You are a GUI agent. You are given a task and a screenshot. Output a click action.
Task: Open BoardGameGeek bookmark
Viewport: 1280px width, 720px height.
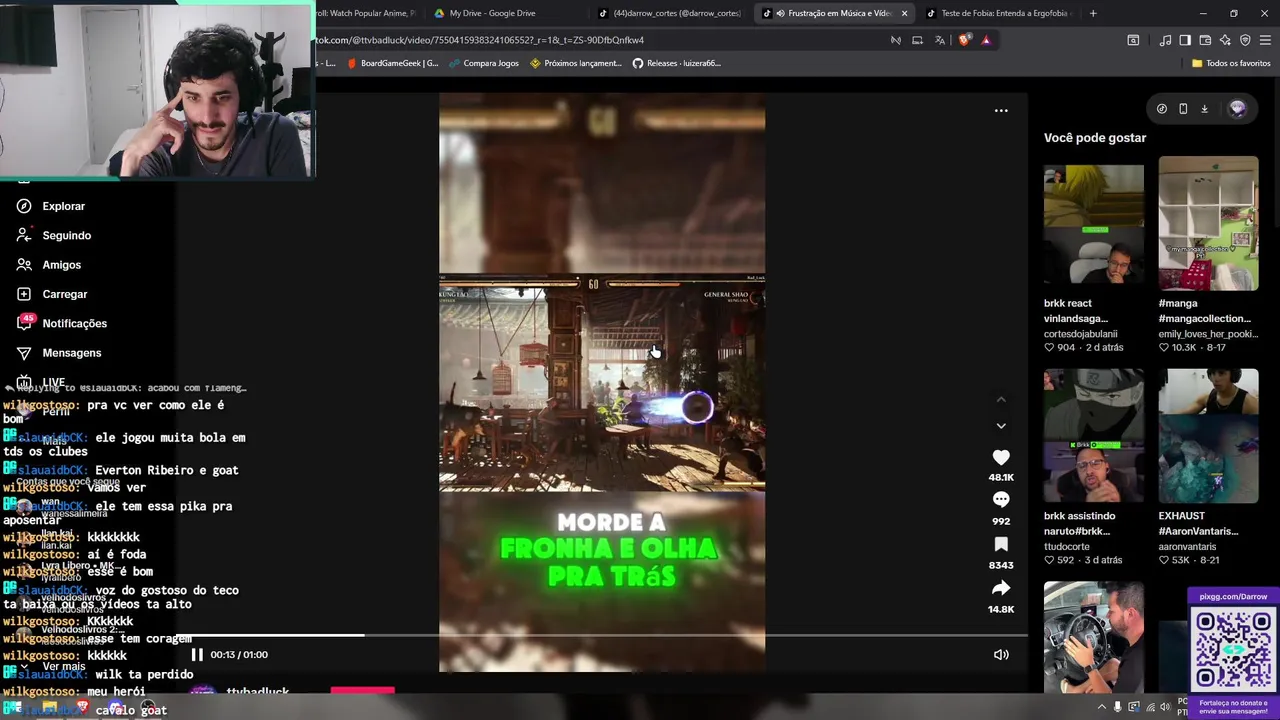[393, 63]
